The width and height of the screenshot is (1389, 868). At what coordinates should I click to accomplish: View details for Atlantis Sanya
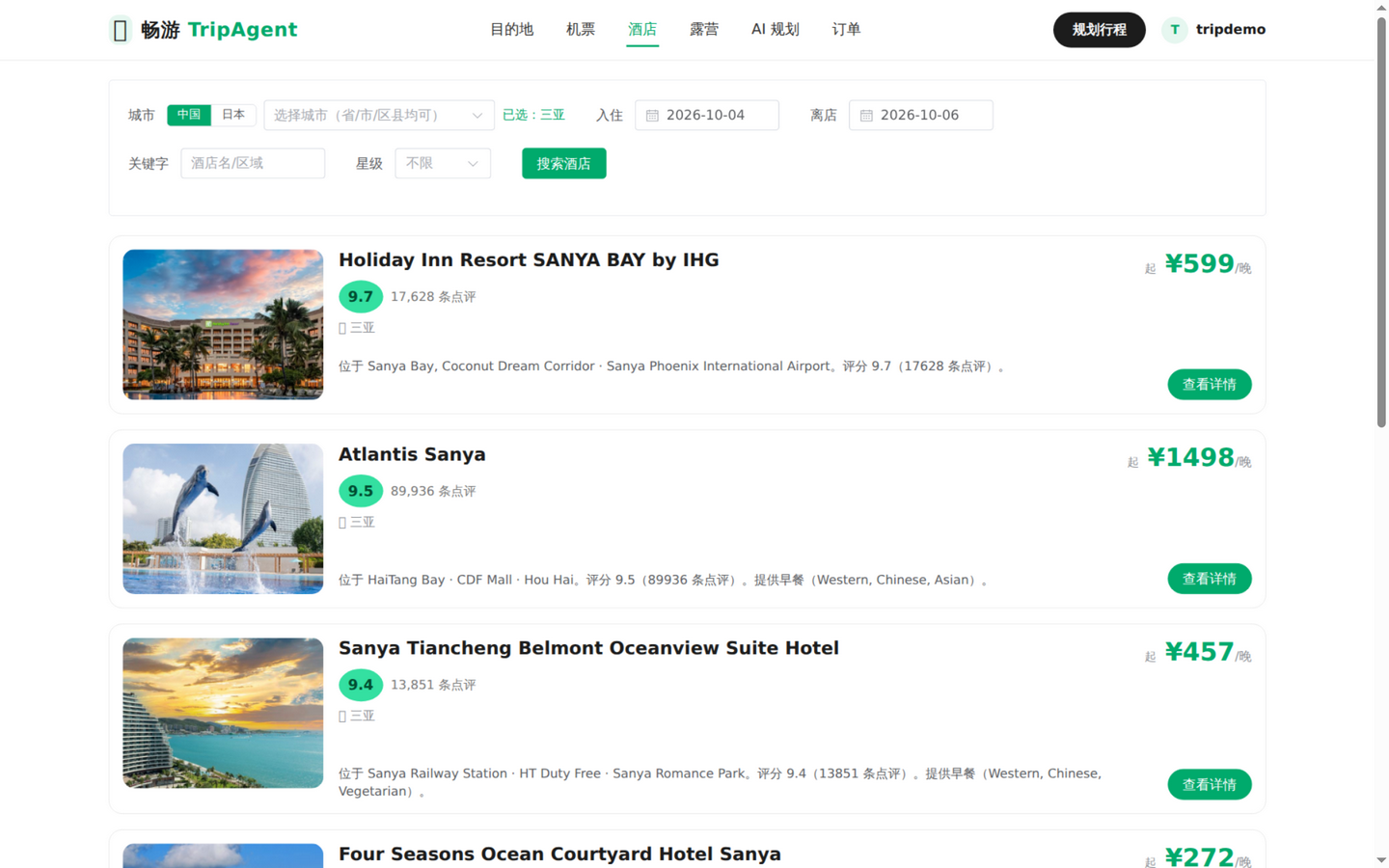(x=1210, y=579)
